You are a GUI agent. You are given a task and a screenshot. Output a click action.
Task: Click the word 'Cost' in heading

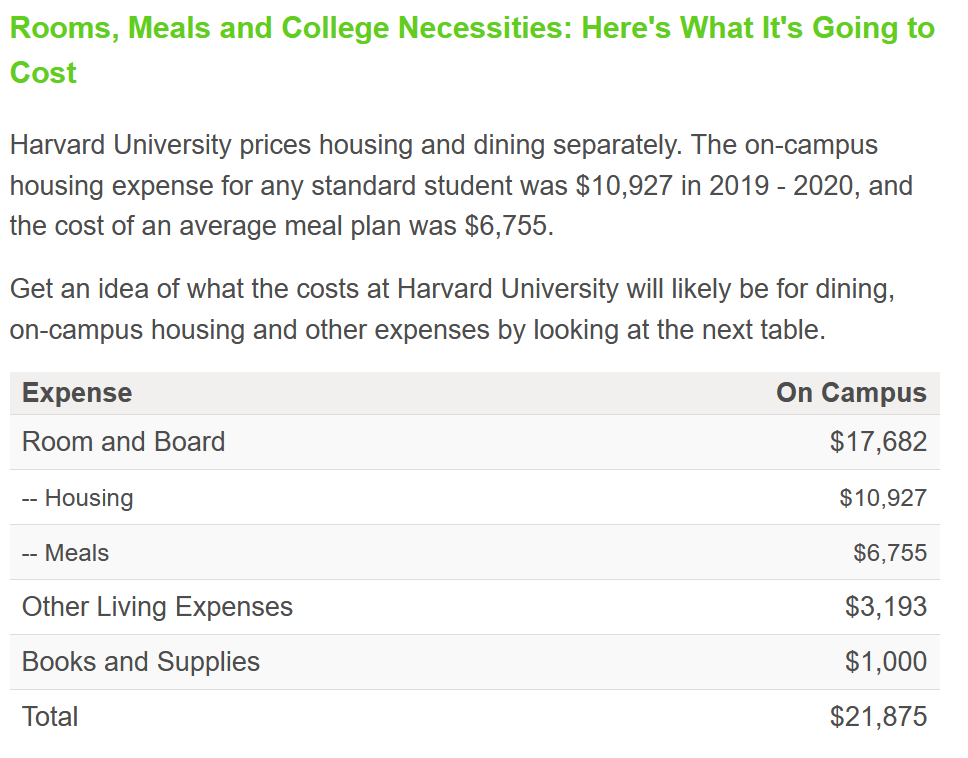click(x=43, y=73)
